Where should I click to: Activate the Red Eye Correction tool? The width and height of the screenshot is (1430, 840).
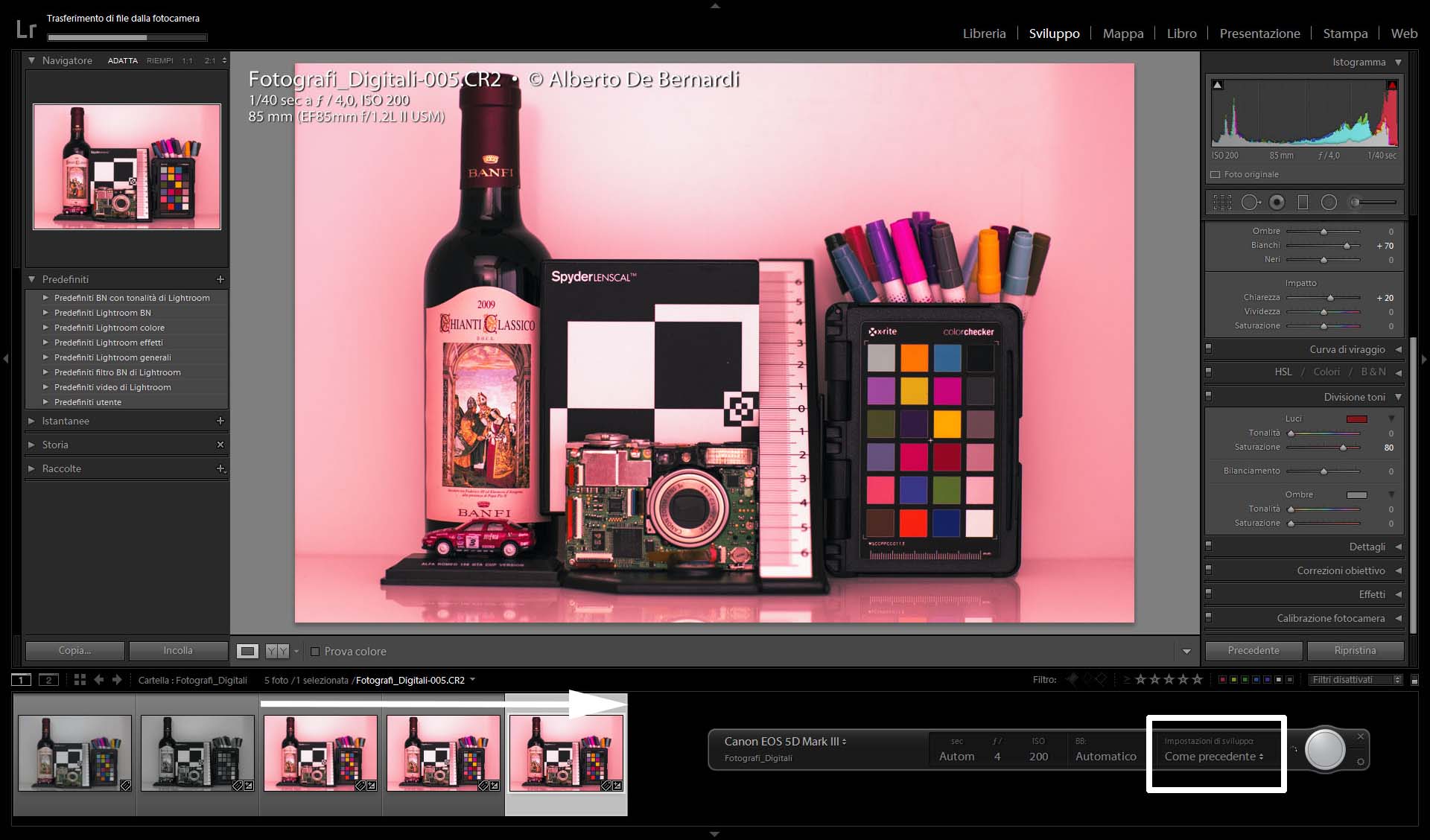tap(1277, 202)
